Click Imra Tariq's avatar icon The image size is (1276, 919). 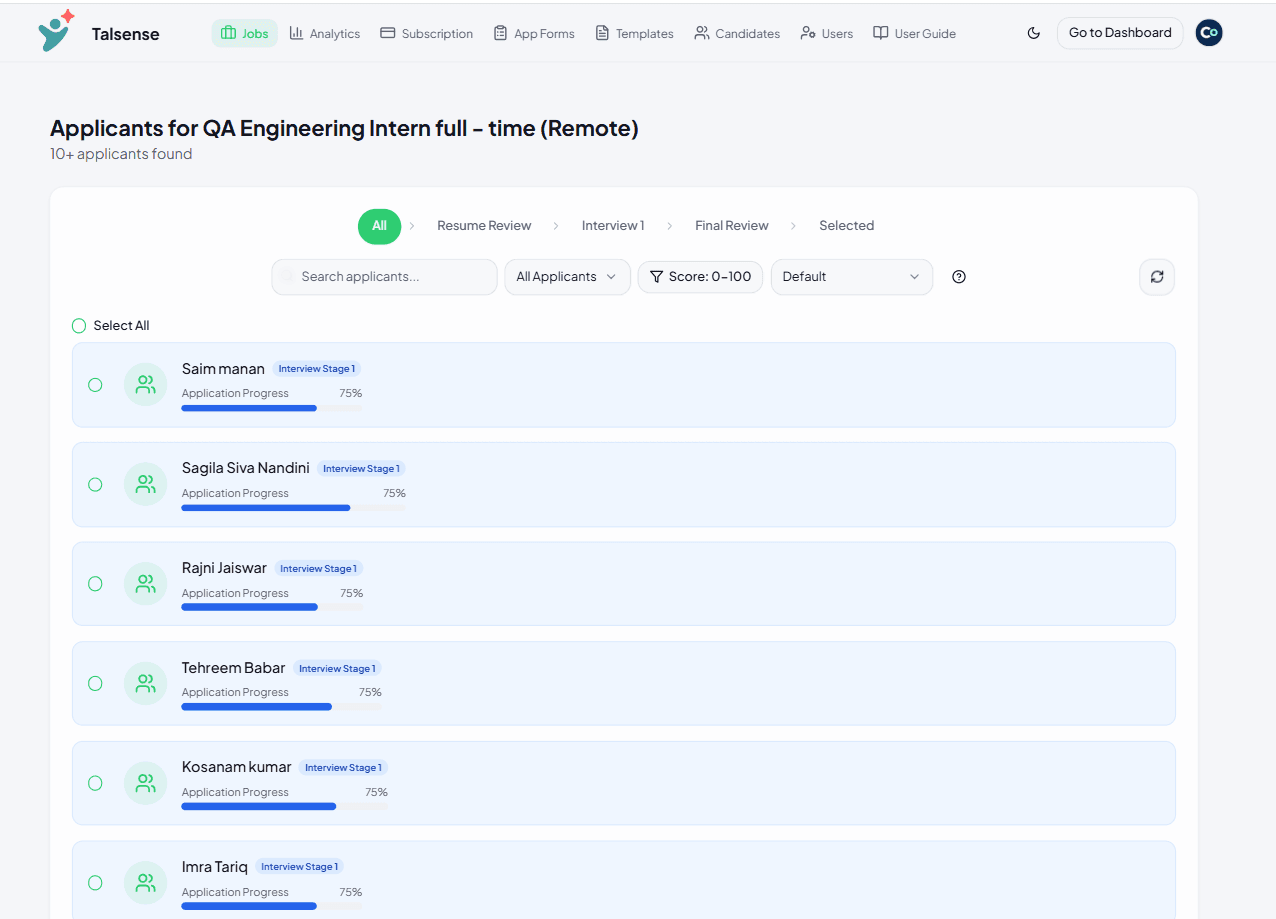146,883
